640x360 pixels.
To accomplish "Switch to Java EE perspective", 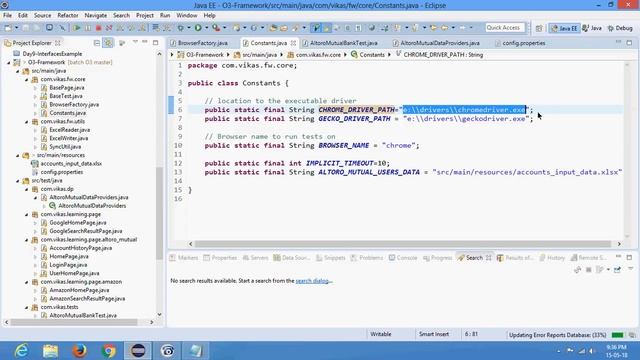I will [564, 28].
